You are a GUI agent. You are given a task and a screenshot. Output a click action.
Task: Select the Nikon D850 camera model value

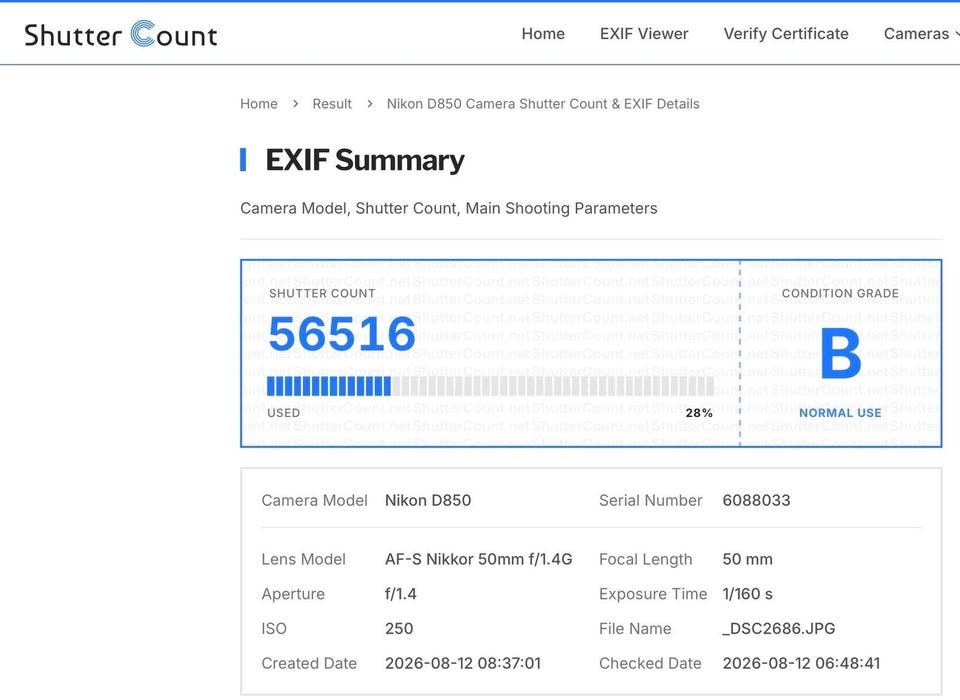click(x=428, y=500)
